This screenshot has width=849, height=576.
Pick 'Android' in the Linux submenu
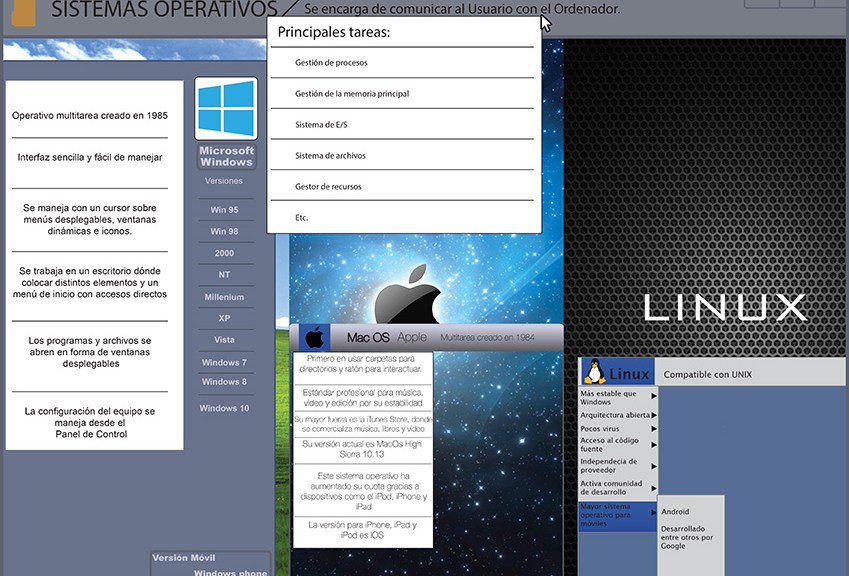(x=675, y=512)
